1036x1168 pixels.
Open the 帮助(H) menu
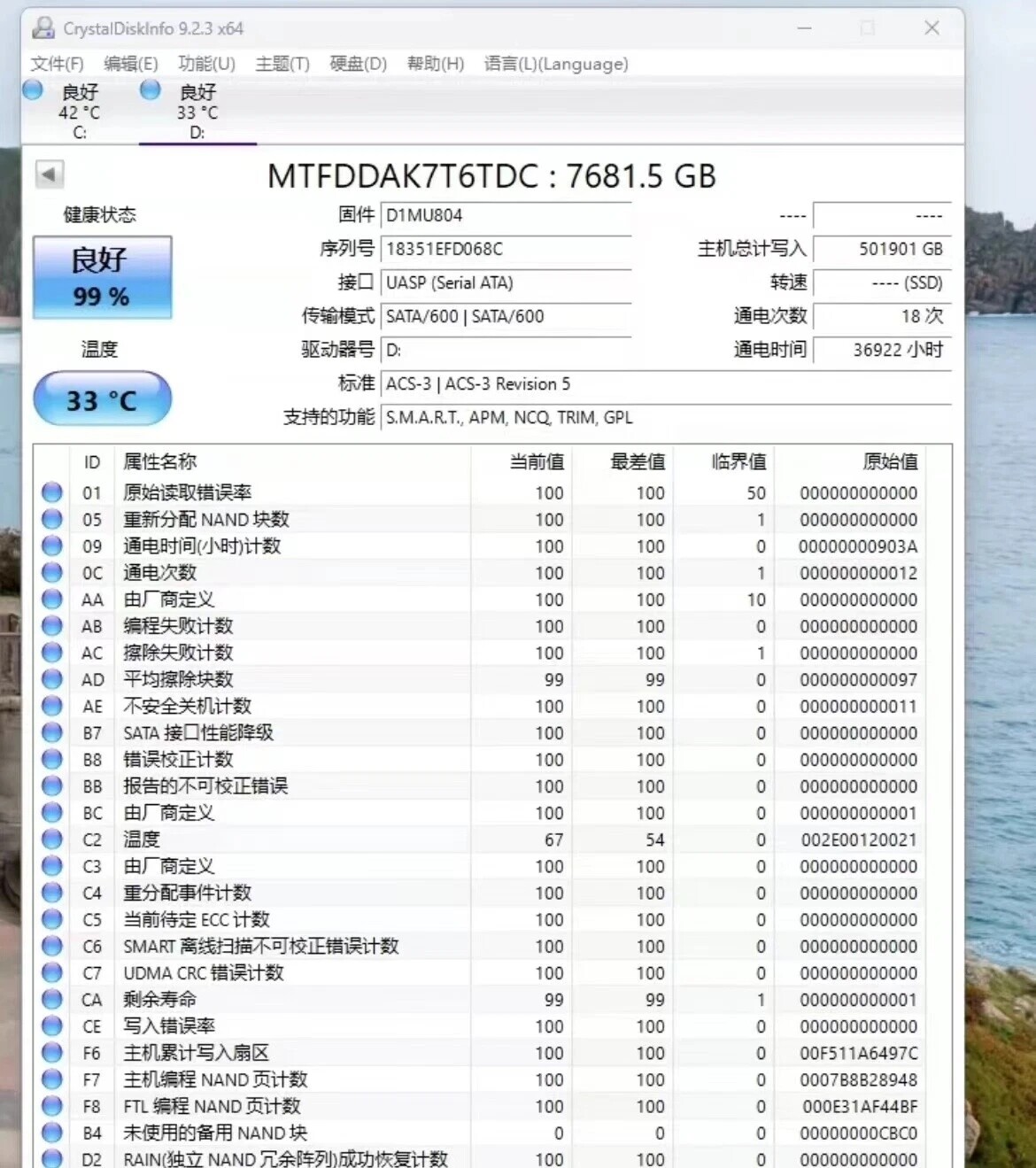[x=435, y=64]
